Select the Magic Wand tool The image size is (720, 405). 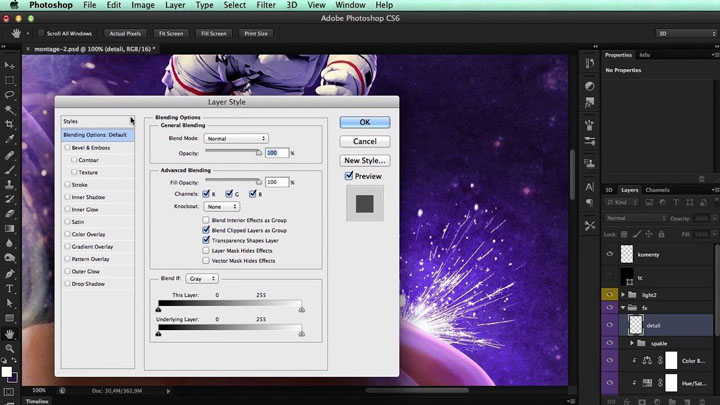(9, 110)
